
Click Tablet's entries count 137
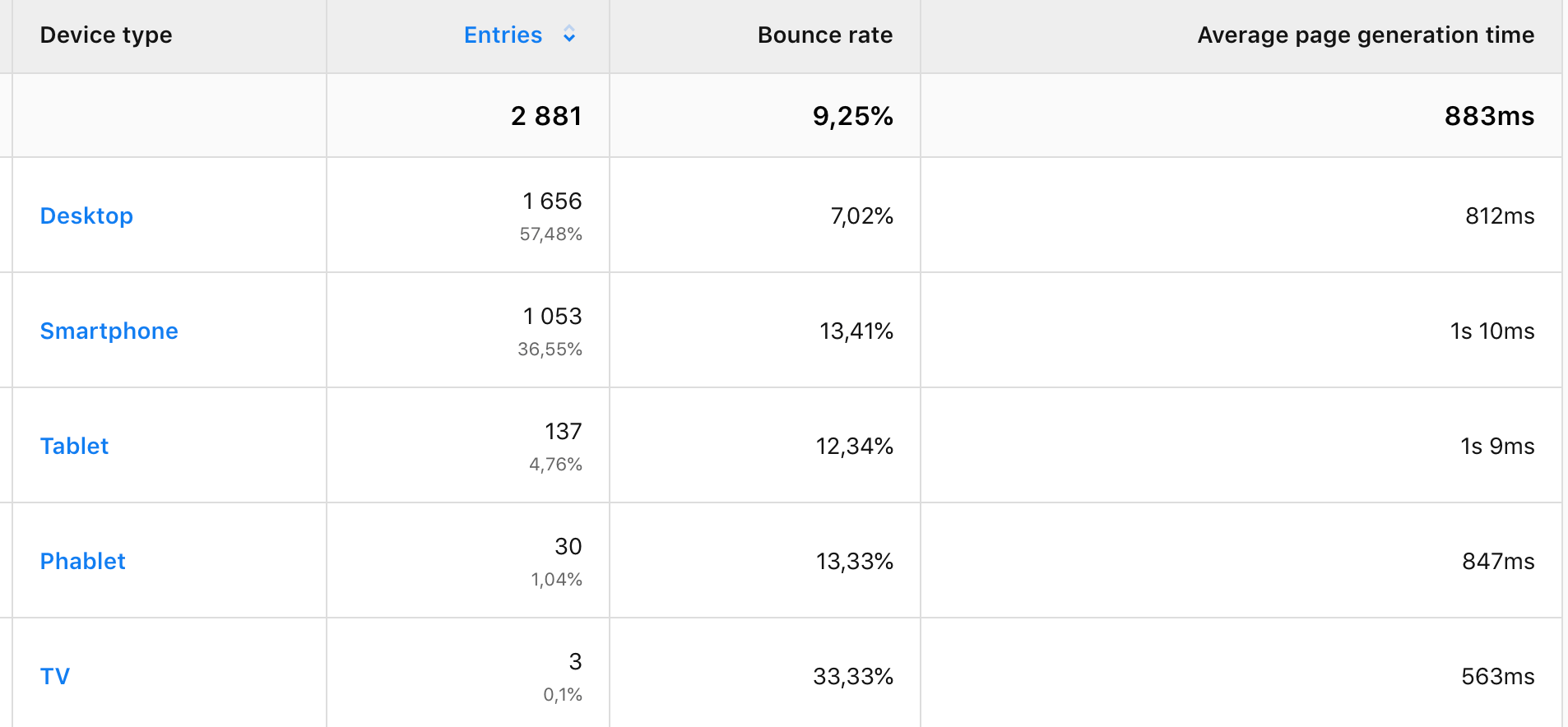pyautogui.click(x=563, y=432)
